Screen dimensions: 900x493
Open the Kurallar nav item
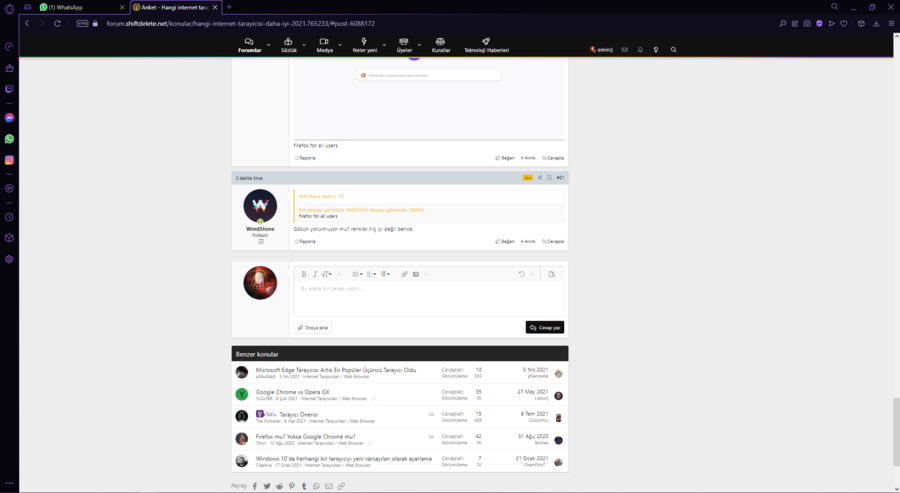point(441,45)
